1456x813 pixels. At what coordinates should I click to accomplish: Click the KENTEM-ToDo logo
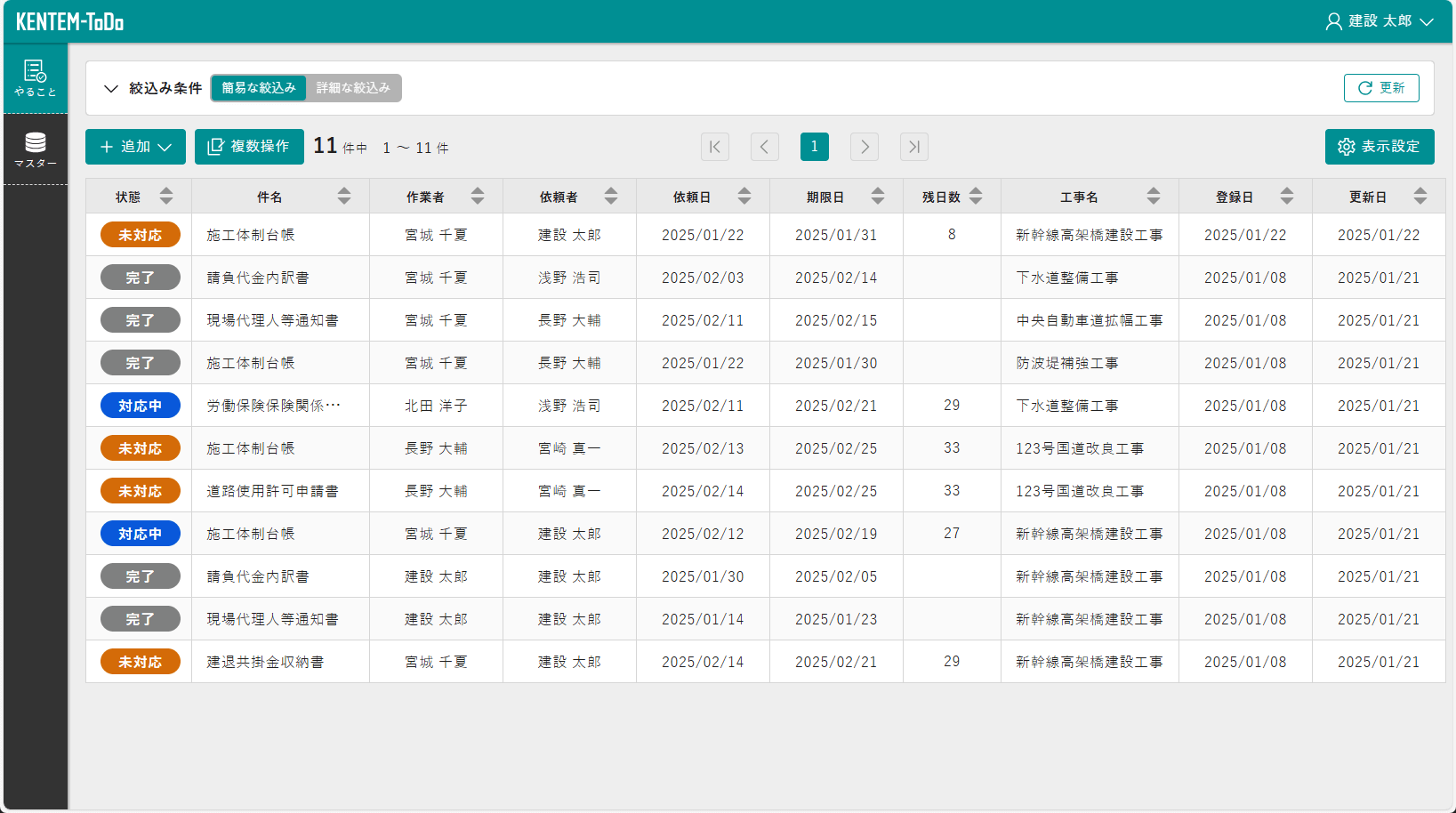(x=69, y=21)
